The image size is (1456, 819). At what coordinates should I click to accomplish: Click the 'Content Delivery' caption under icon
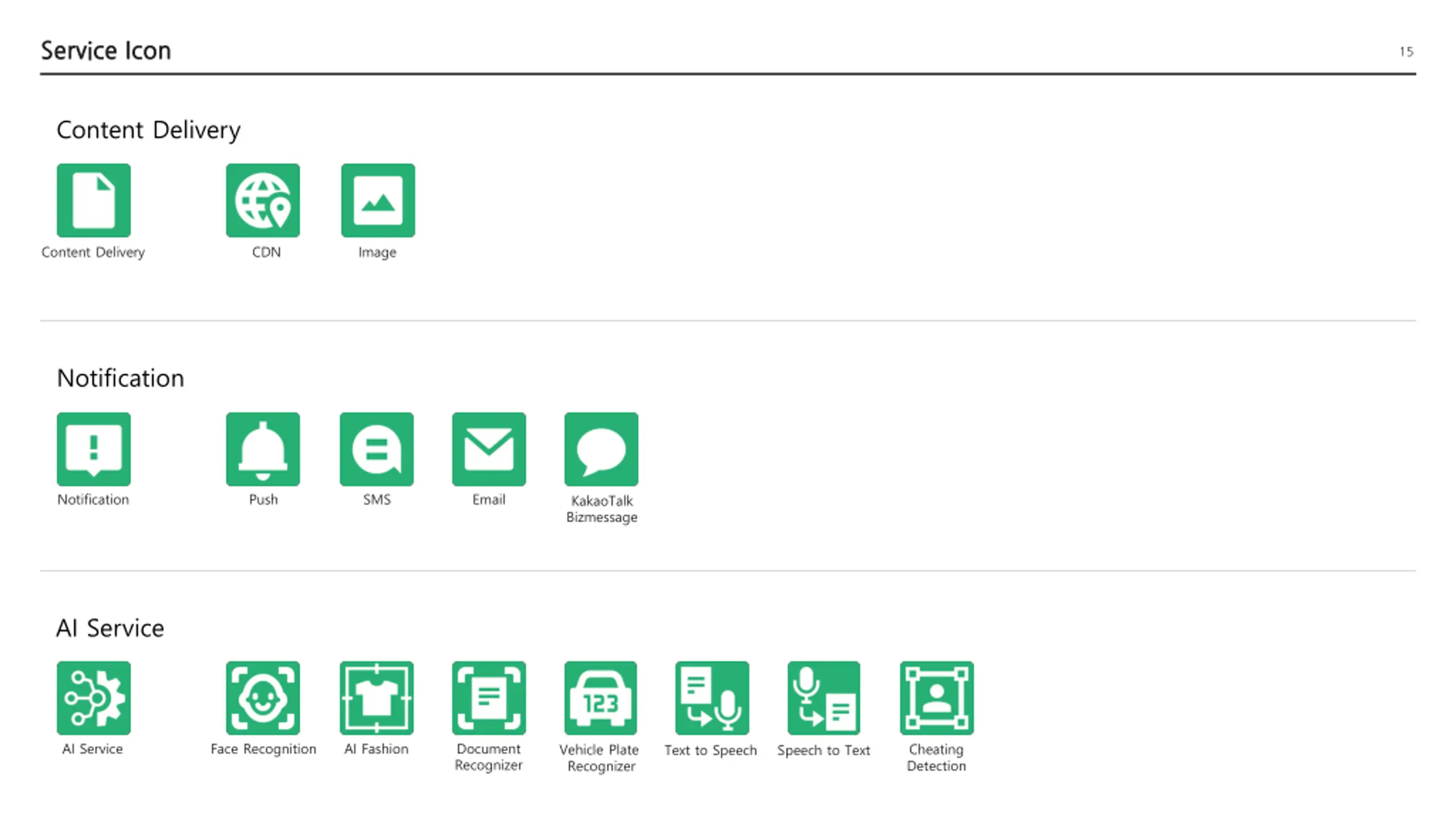click(93, 253)
